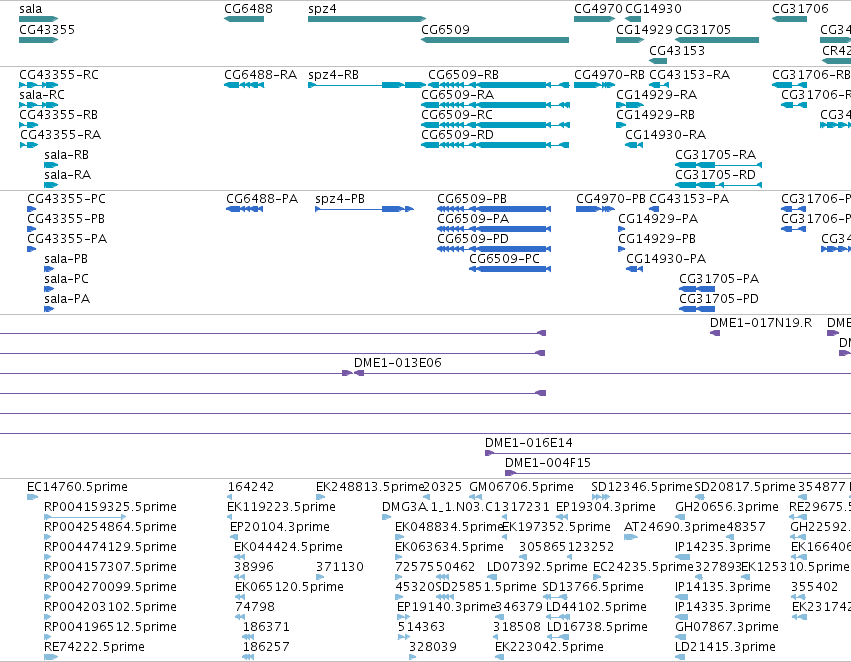Click the CG14929 gene label
851x662 pixels.
[644, 29]
